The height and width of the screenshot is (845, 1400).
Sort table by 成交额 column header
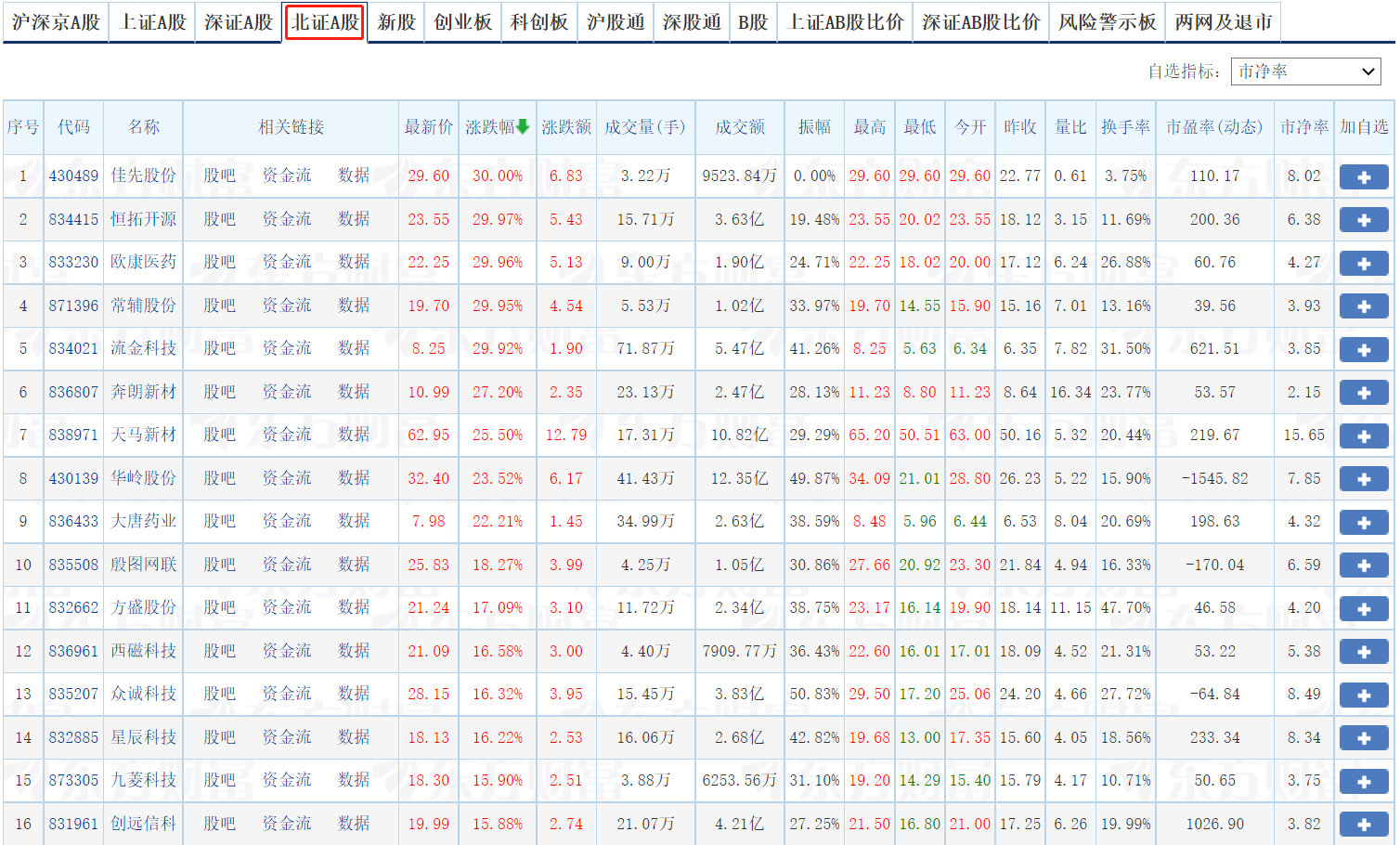tap(739, 129)
